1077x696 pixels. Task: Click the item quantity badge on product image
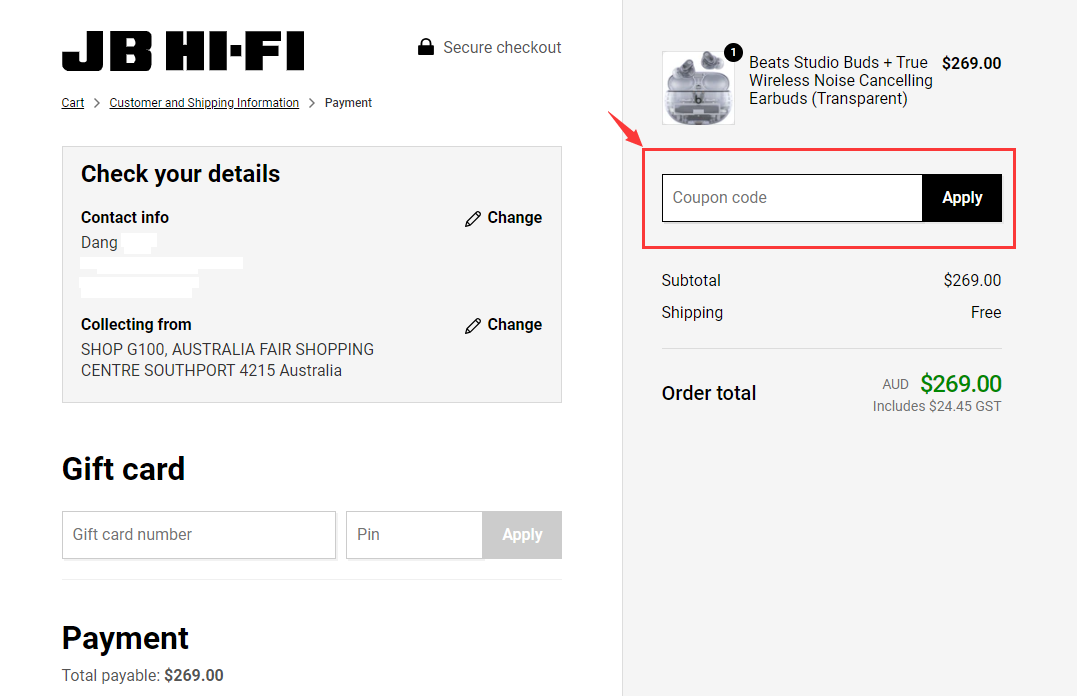coord(733,52)
